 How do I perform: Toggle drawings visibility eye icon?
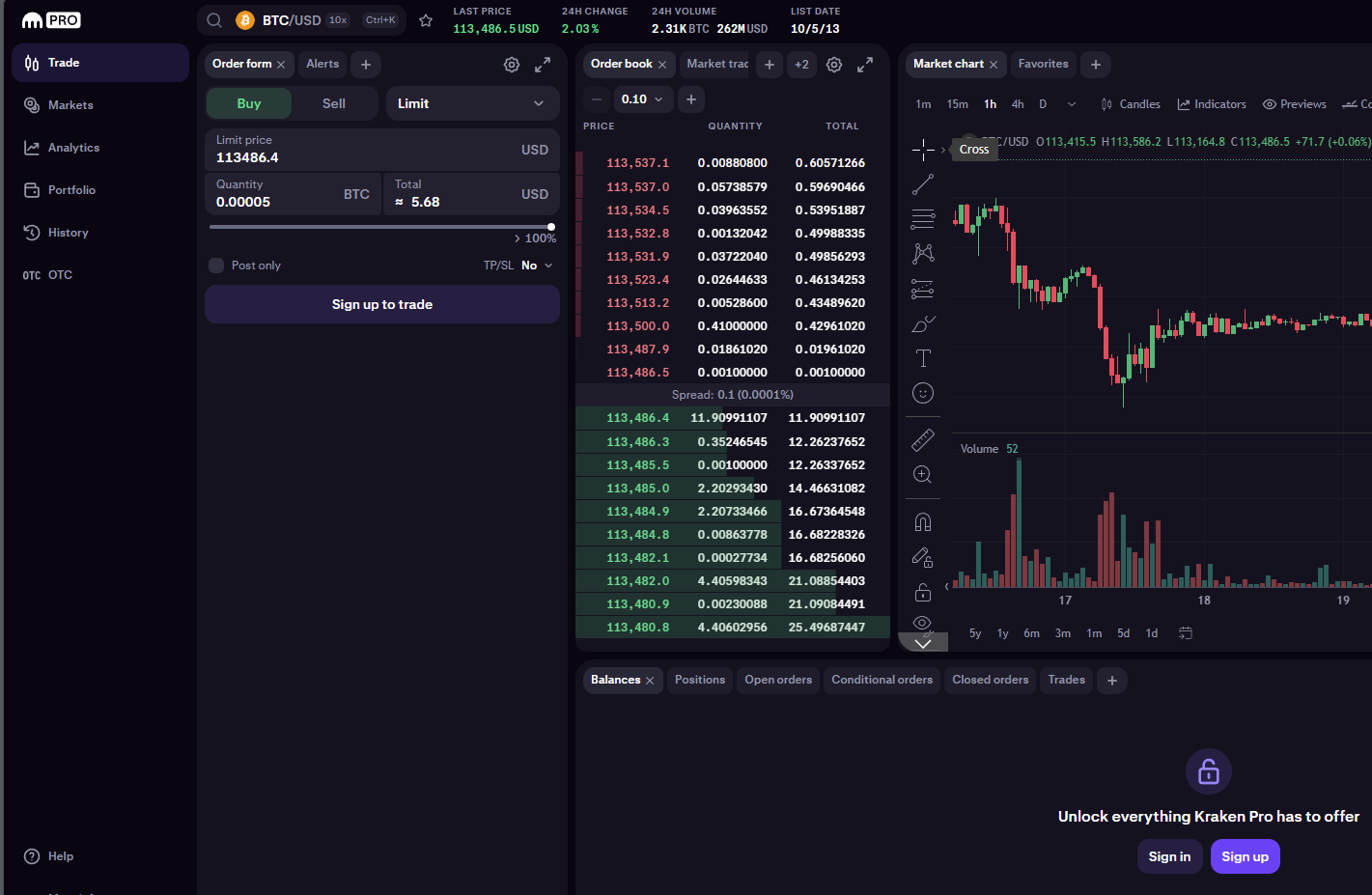922,623
